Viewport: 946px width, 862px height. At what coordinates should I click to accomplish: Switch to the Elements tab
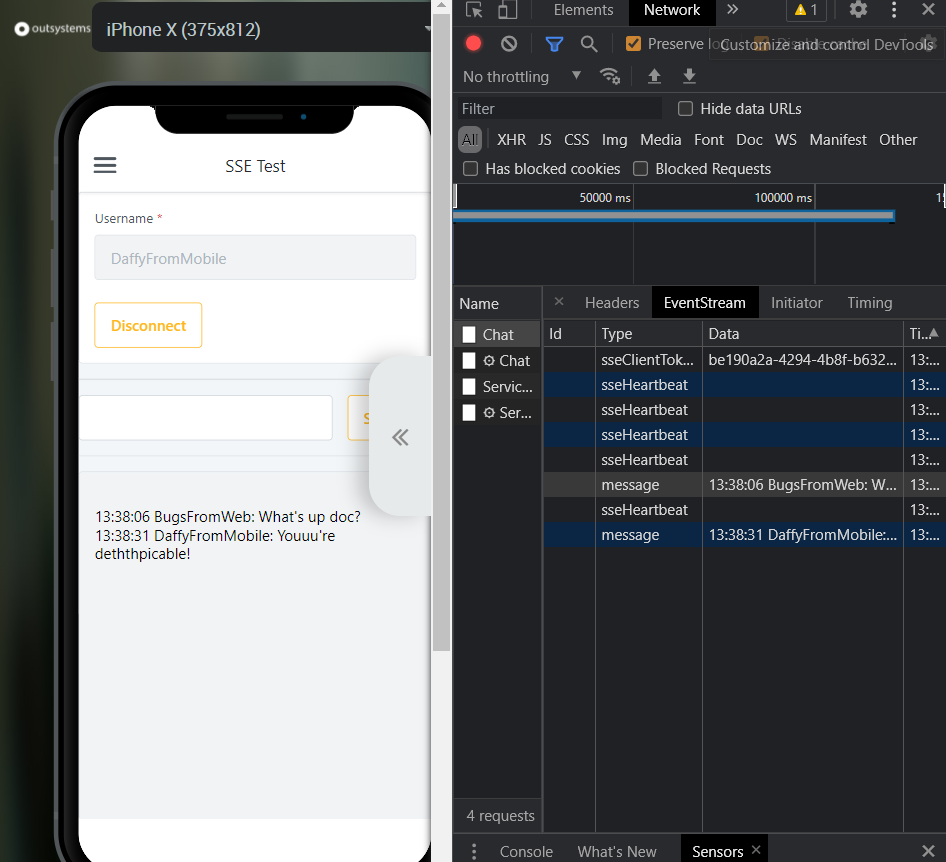coord(583,10)
